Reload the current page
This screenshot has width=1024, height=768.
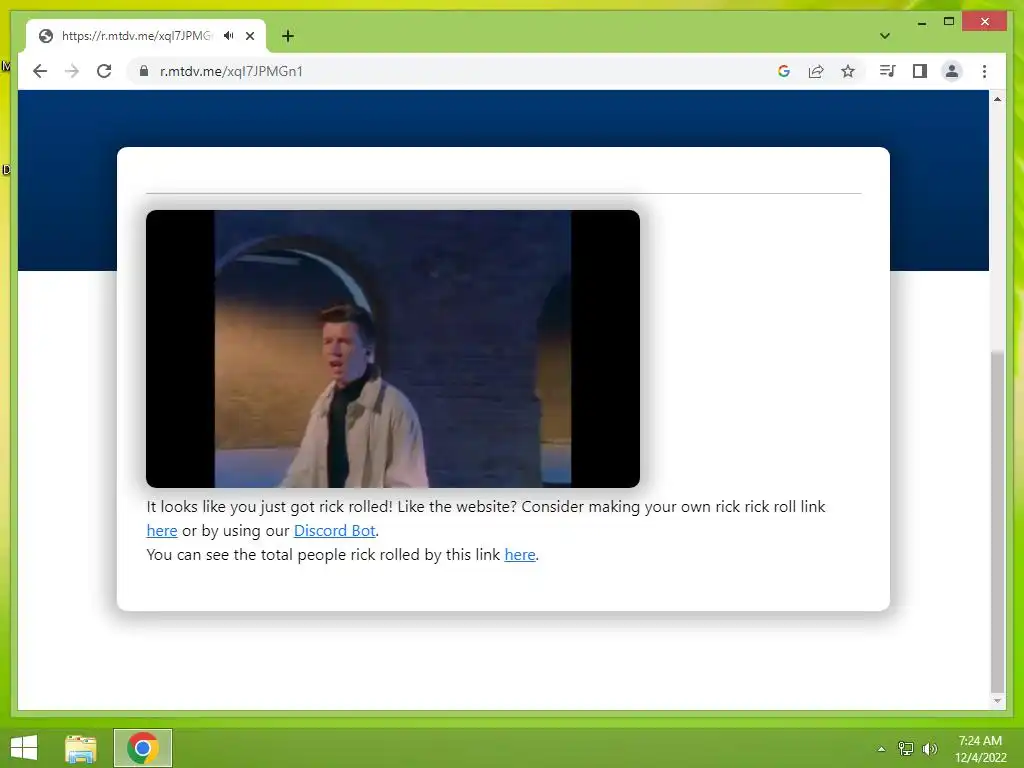(x=104, y=71)
